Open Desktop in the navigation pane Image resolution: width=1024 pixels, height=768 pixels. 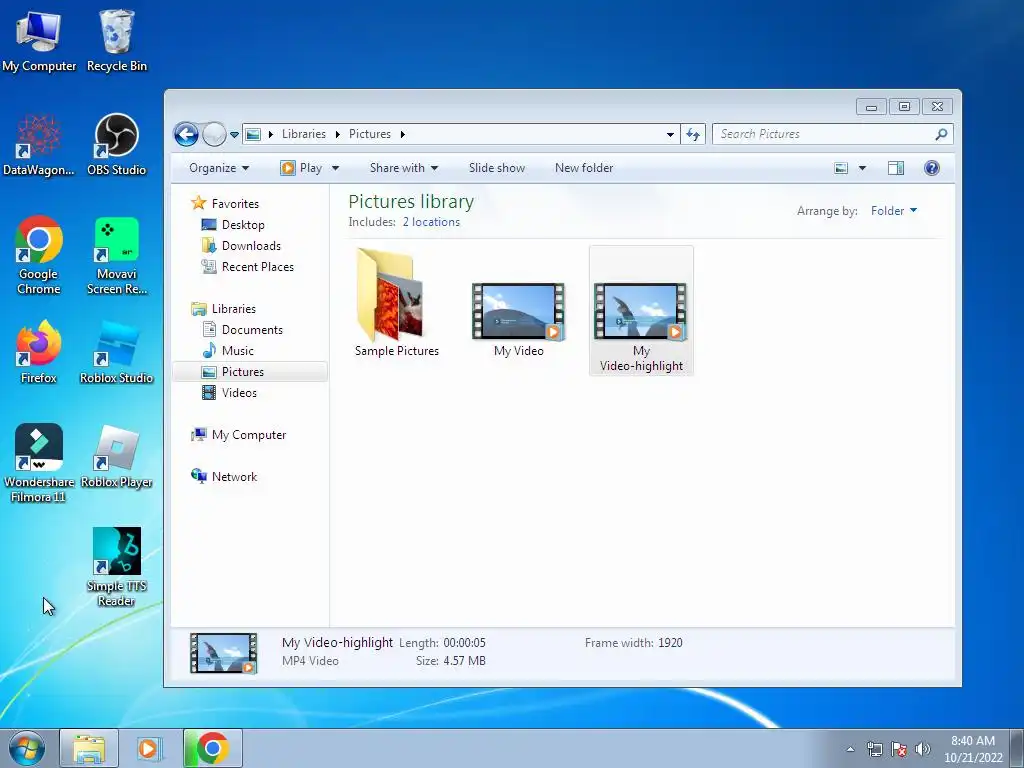pyautogui.click(x=233, y=225)
